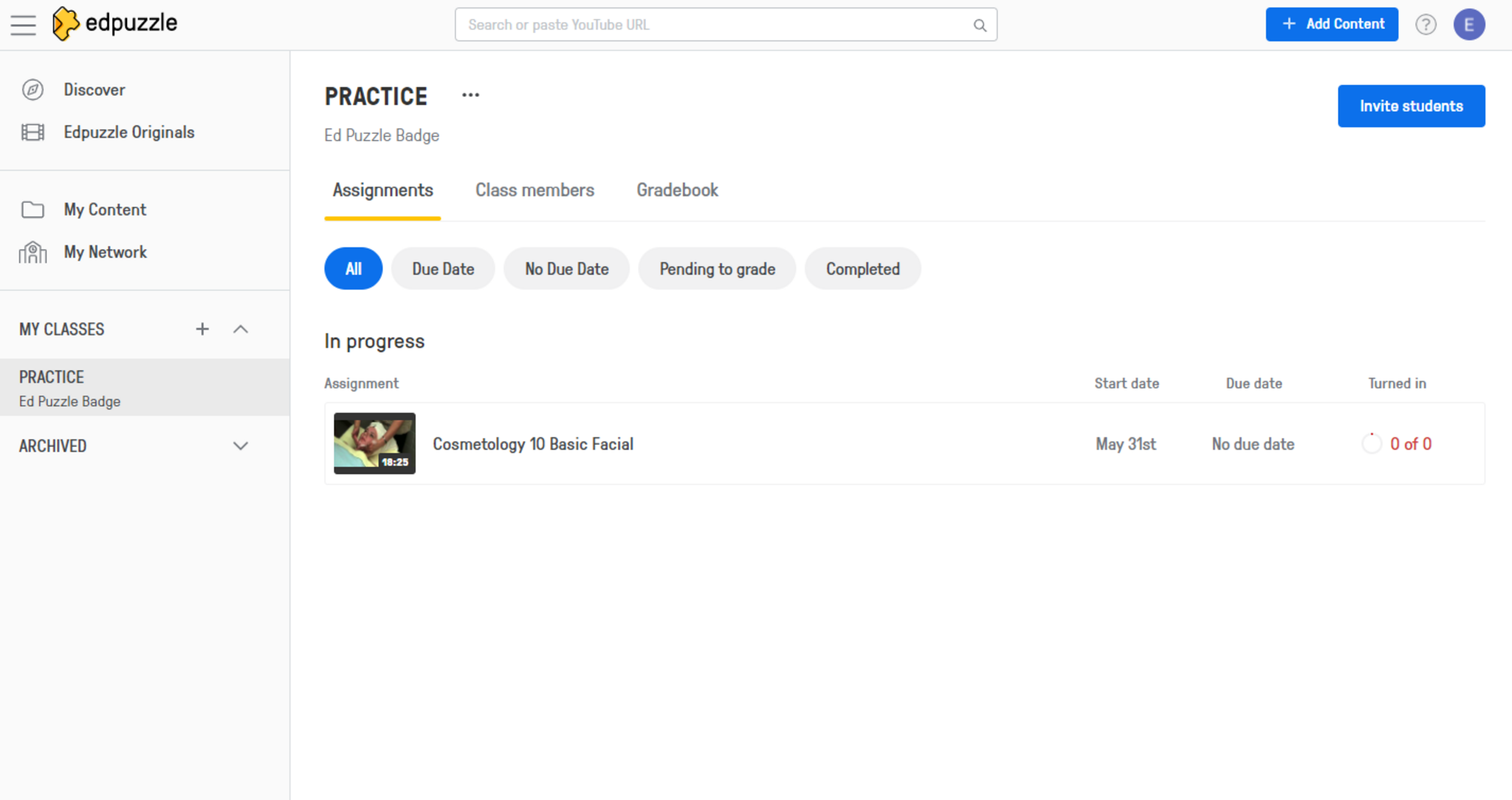Viewport: 1512px width, 800px height.
Task: Click the Edpuzzle logo
Action: point(115,24)
